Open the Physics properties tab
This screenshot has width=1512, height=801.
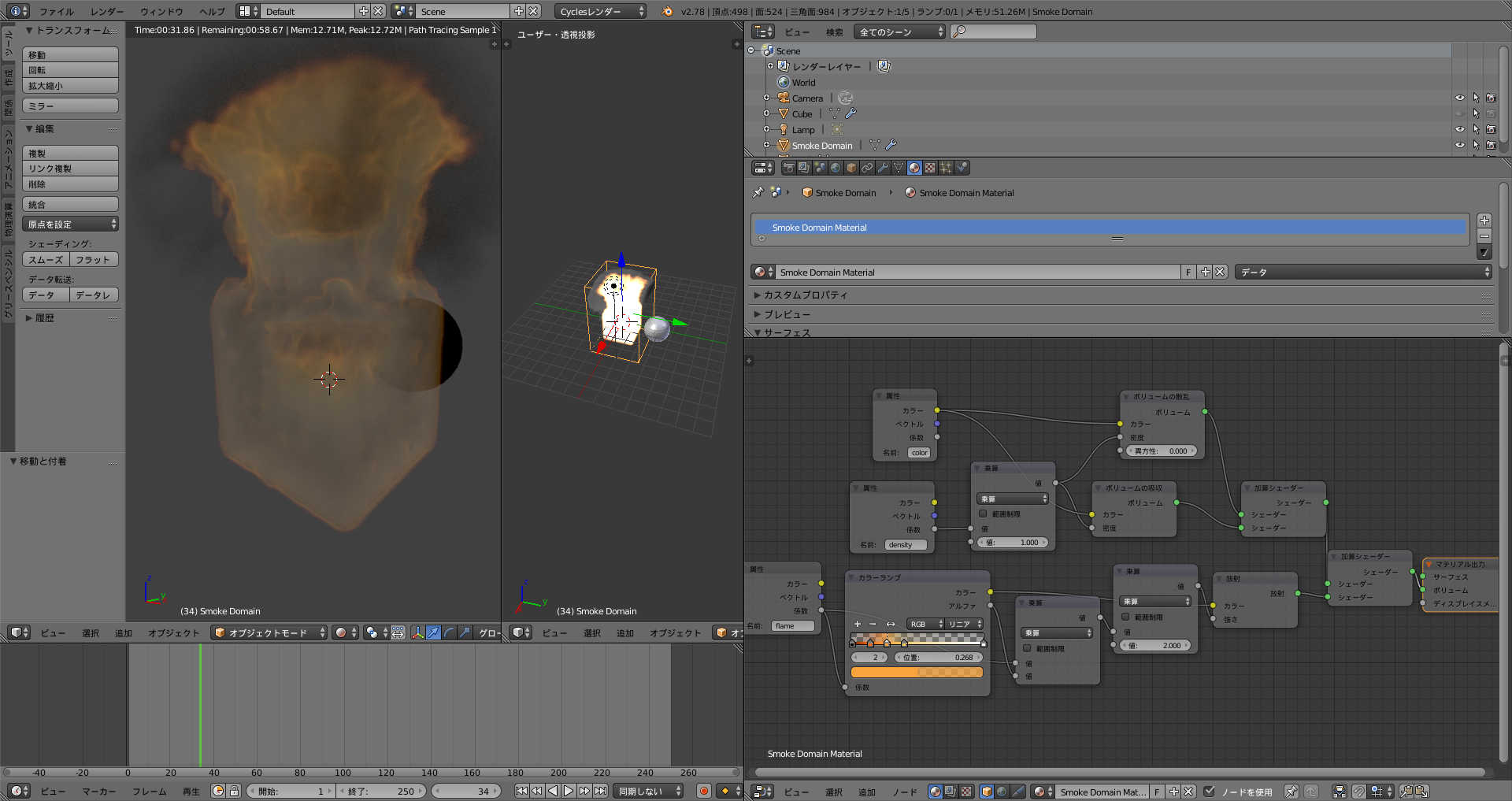pyautogui.click(x=962, y=168)
